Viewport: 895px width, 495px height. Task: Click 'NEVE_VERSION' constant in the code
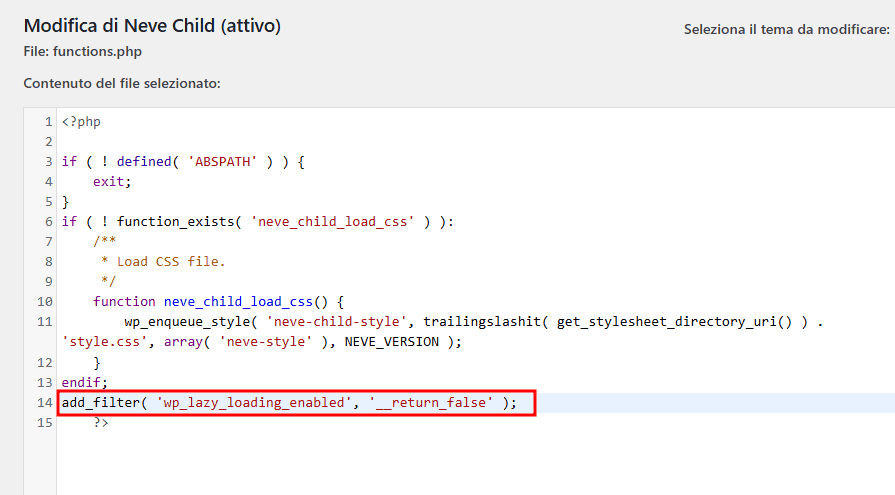pos(392,341)
